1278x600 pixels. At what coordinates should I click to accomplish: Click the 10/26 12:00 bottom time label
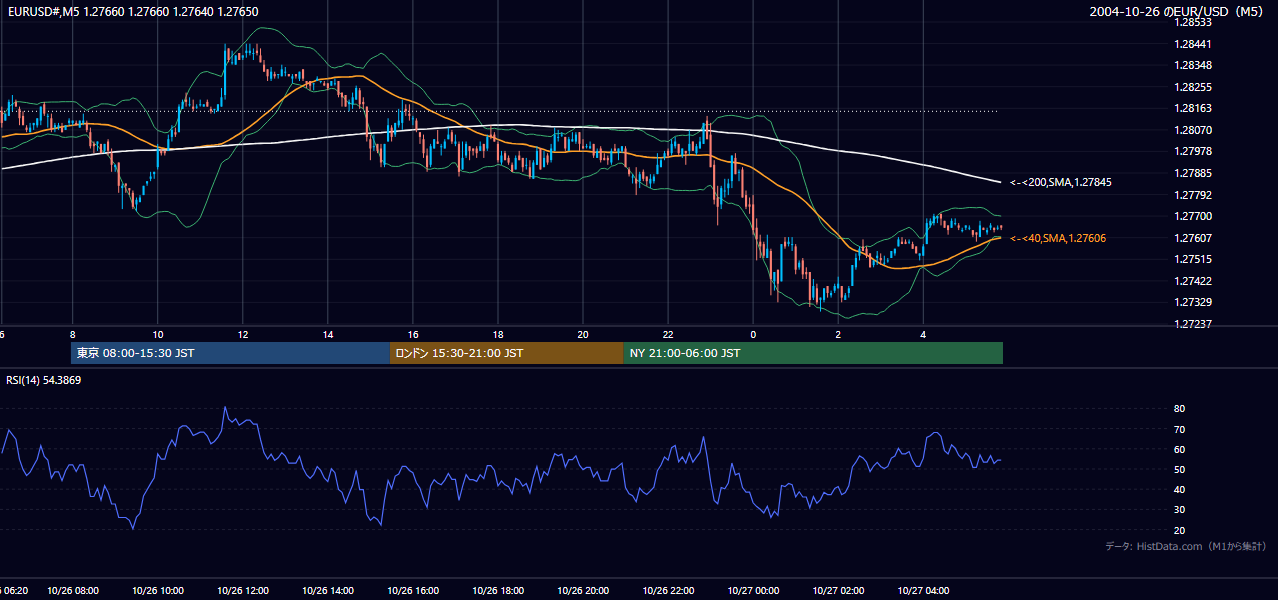(243, 591)
